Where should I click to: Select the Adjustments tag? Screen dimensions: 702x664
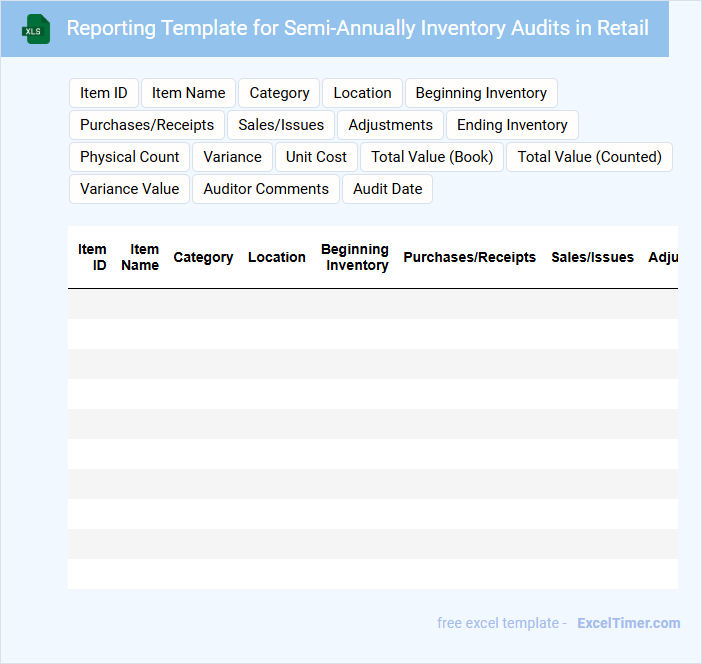(390, 125)
